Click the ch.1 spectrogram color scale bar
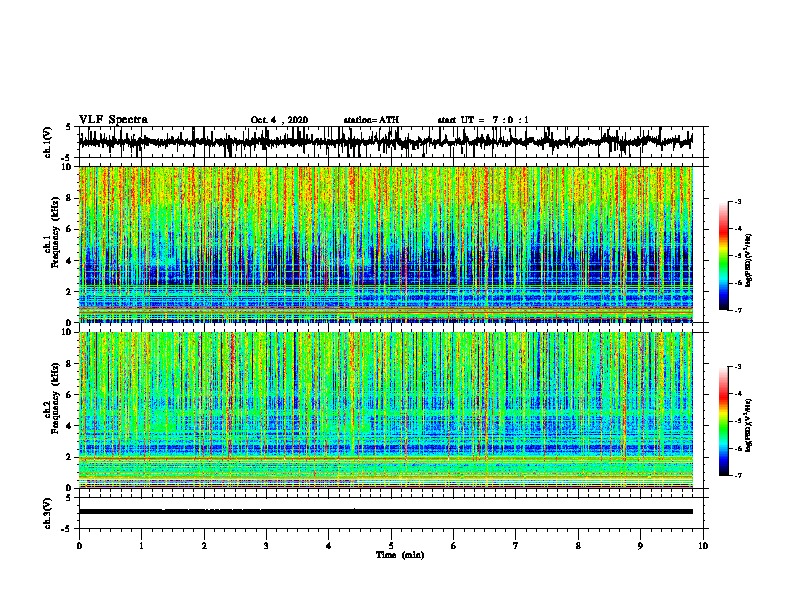The width and height of the screenshot is (792, 612). (723, 256)
